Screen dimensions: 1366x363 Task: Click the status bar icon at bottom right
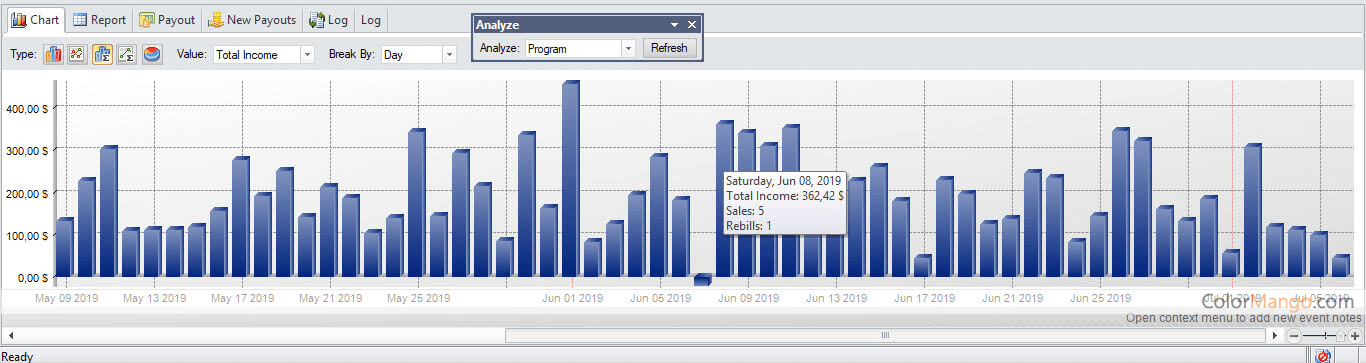[x=1323, y=356]
